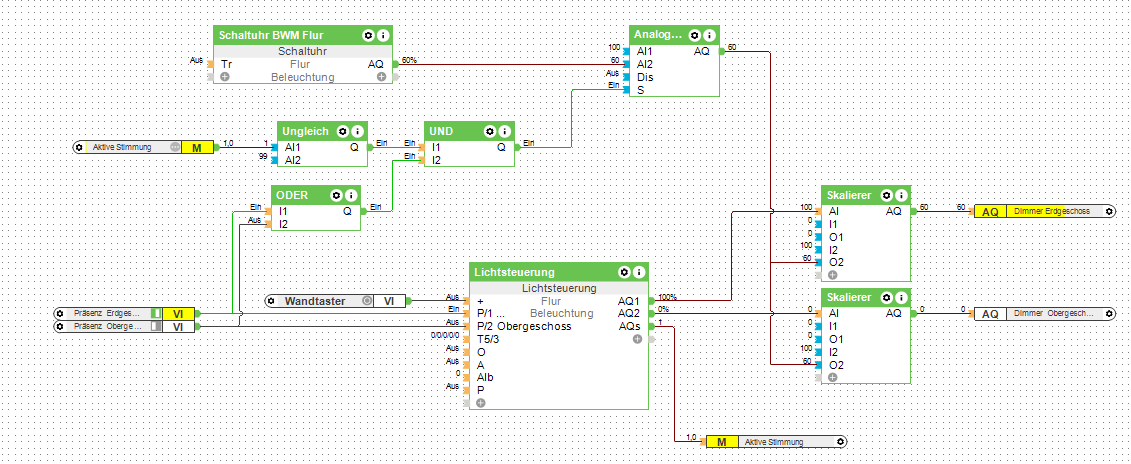
Task: Open the Analog block settings gear
Action: click(x=694, y=35)
